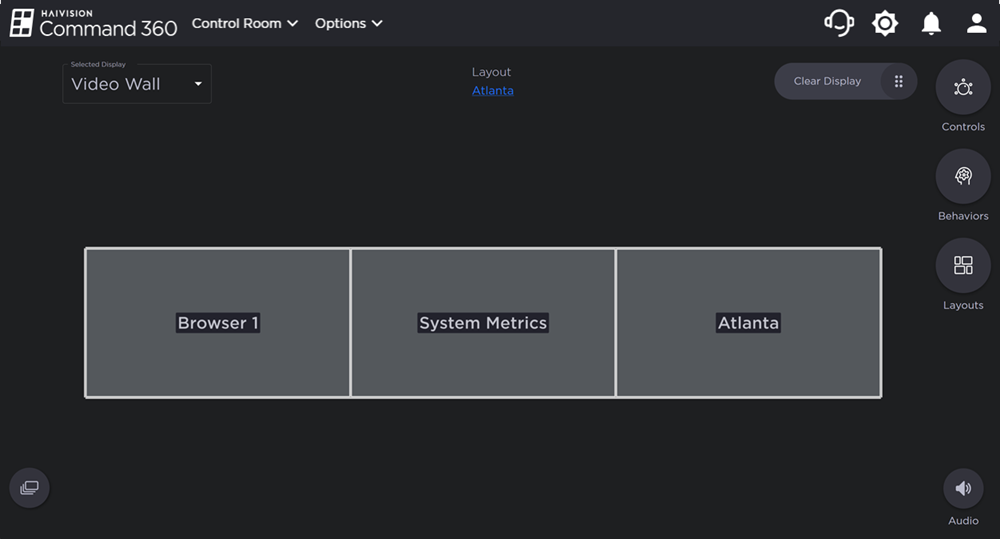The width and height of the screenshot is (1000, 539).
Task: Open the Behaviors panel icon
Action: pos(963,176)
